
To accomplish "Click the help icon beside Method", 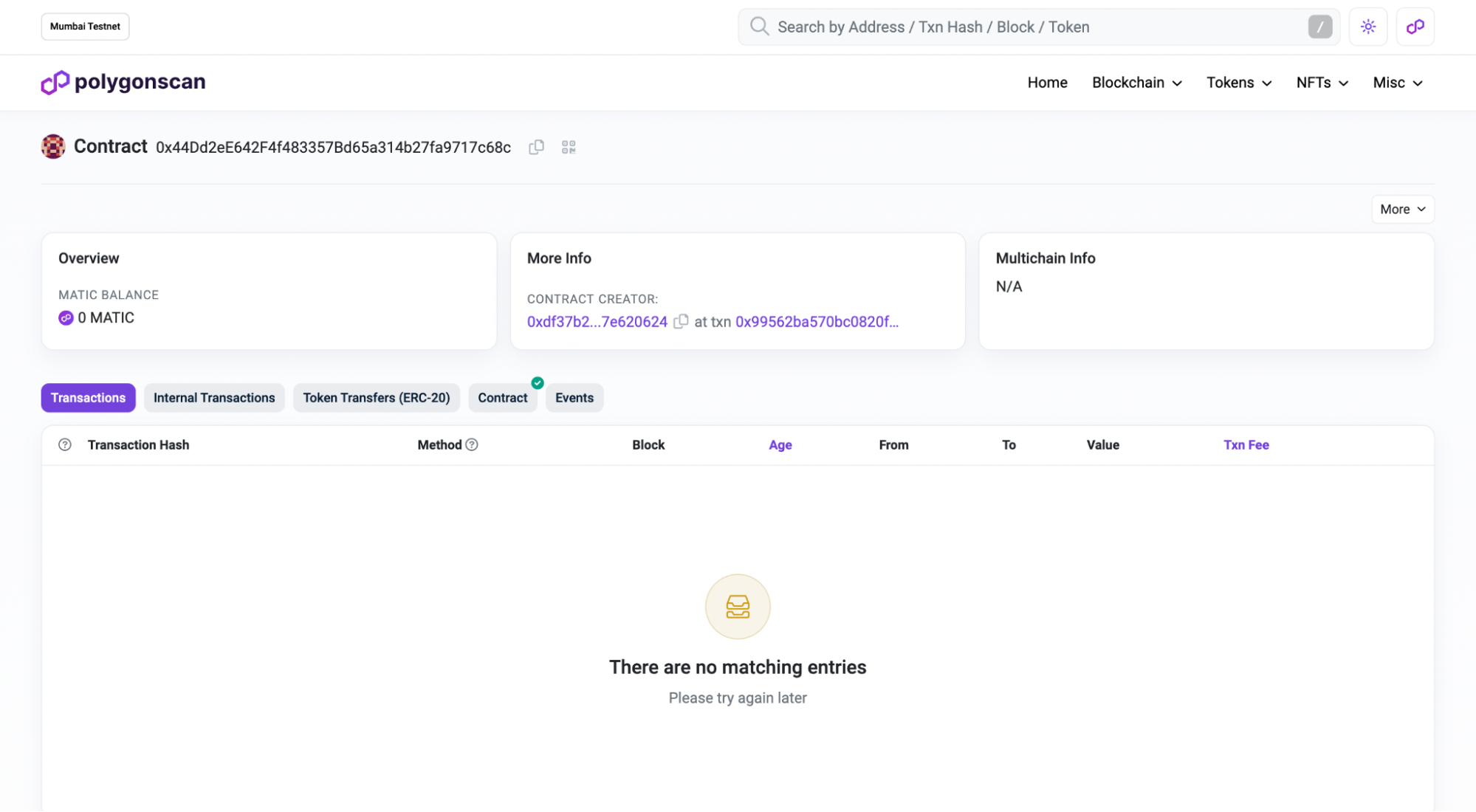I will (x=472, y=444).
